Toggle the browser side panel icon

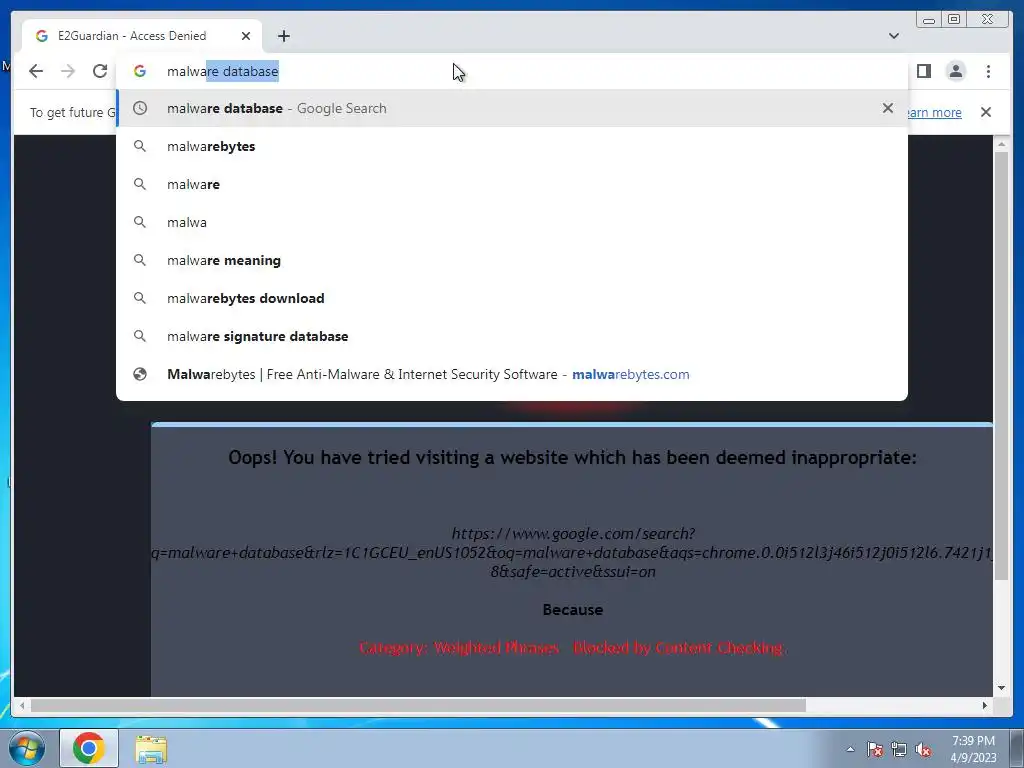tap(923, 71)
